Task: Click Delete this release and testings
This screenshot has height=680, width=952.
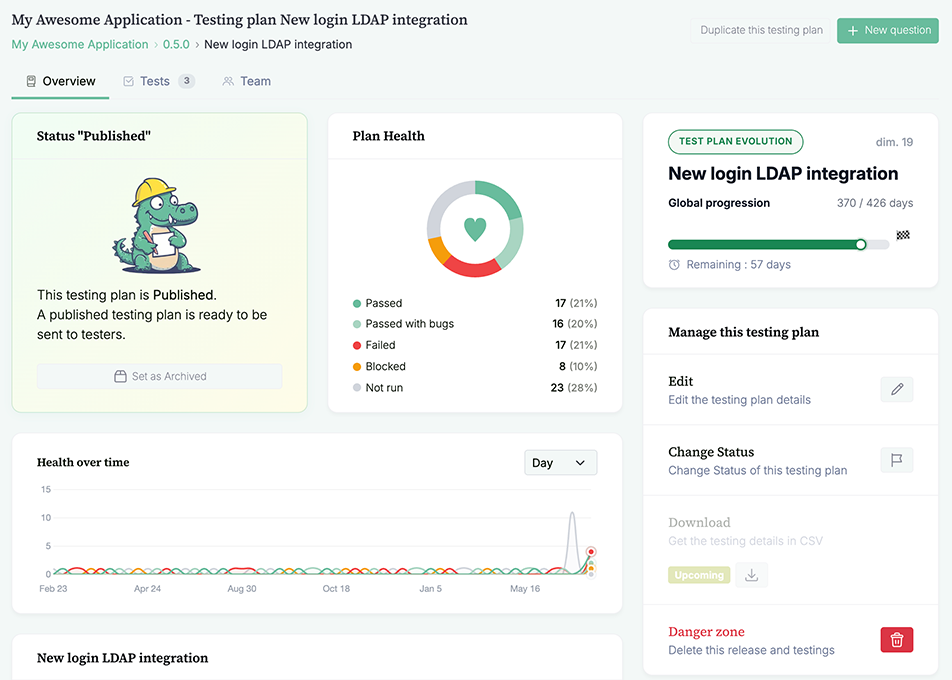Action: tap(751, 650)
